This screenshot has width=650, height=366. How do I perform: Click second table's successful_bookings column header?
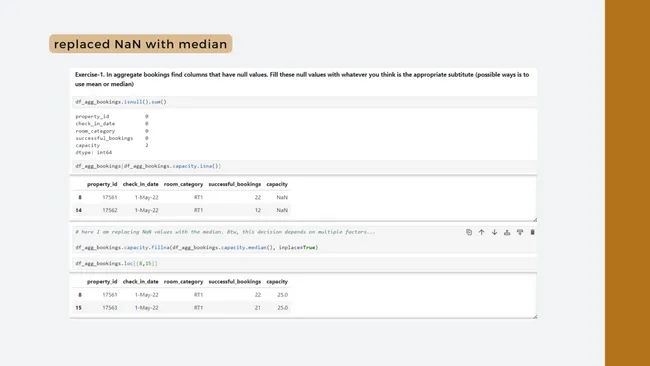click(235, 281)
